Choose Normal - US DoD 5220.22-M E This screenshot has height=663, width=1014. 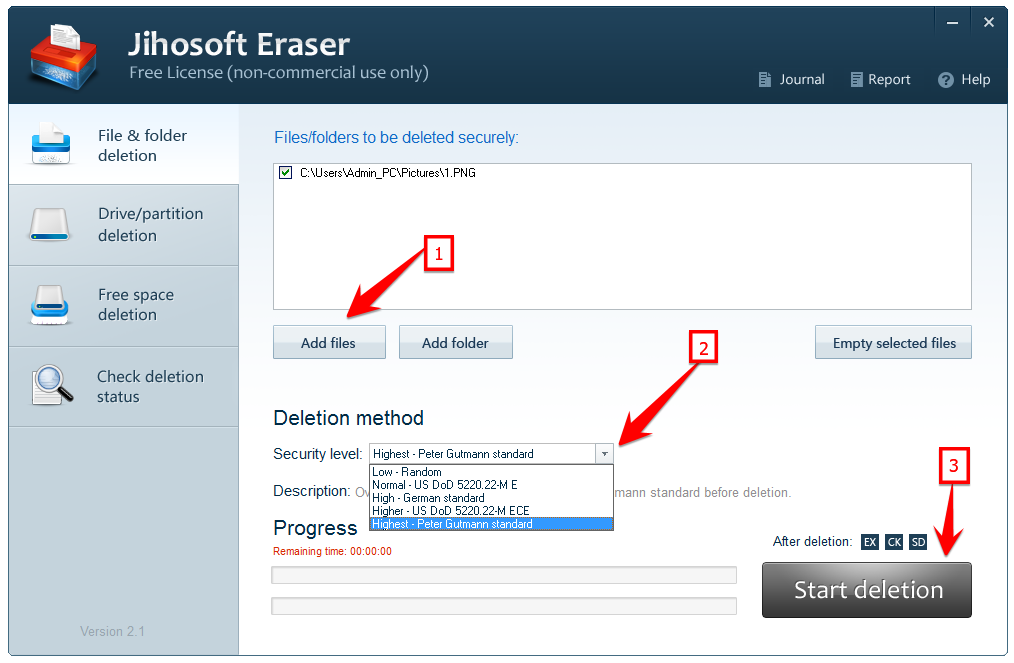pos(440,484)
